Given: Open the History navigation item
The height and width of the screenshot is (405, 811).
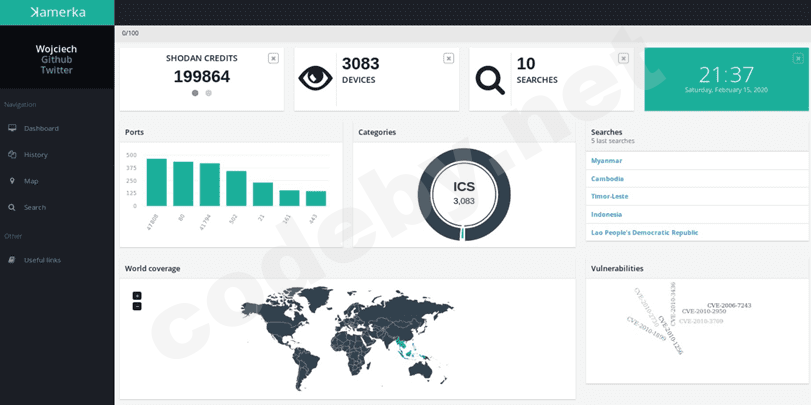Looking at the screenshot, I should click(36, 155).
